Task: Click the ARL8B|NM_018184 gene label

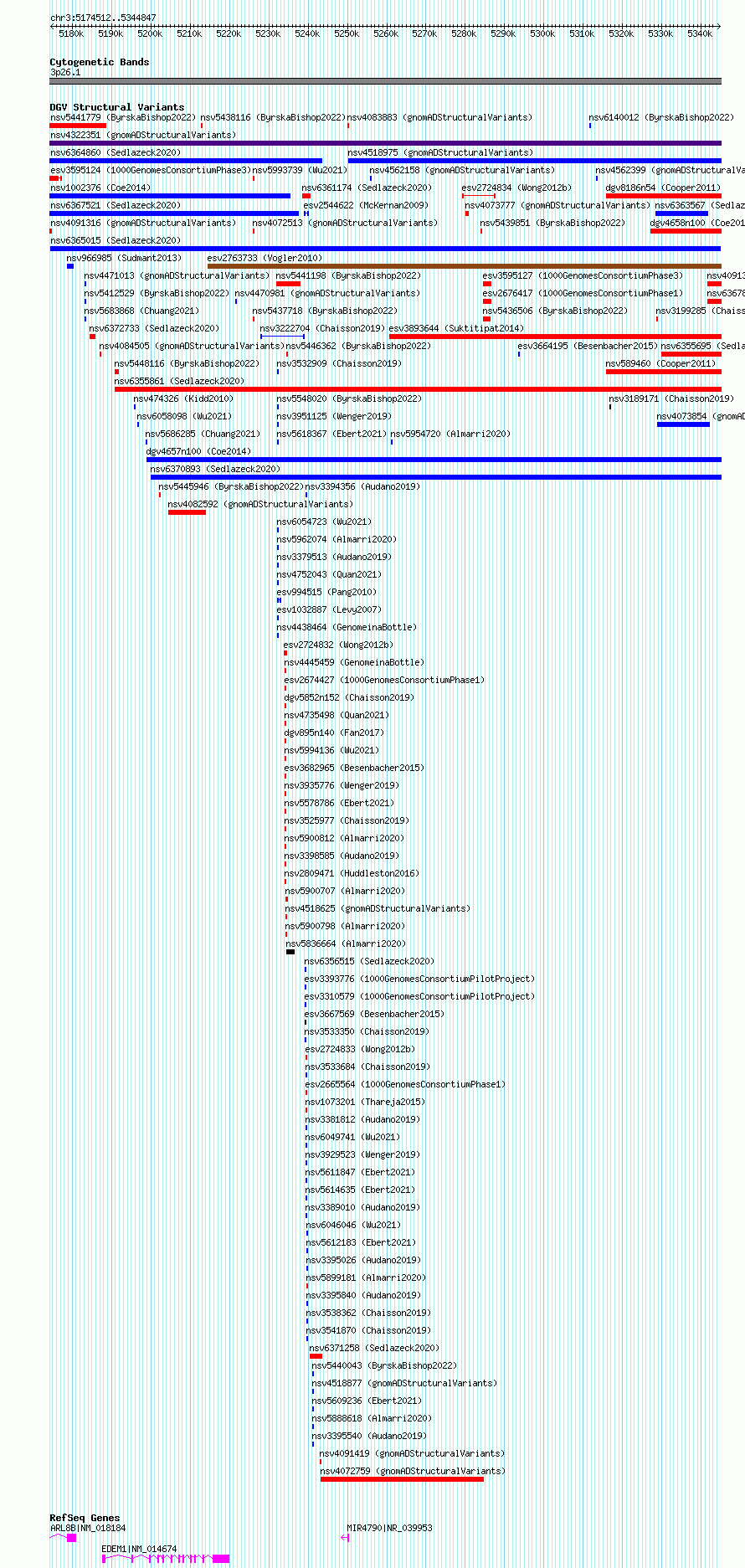Action: [88, 1529]
